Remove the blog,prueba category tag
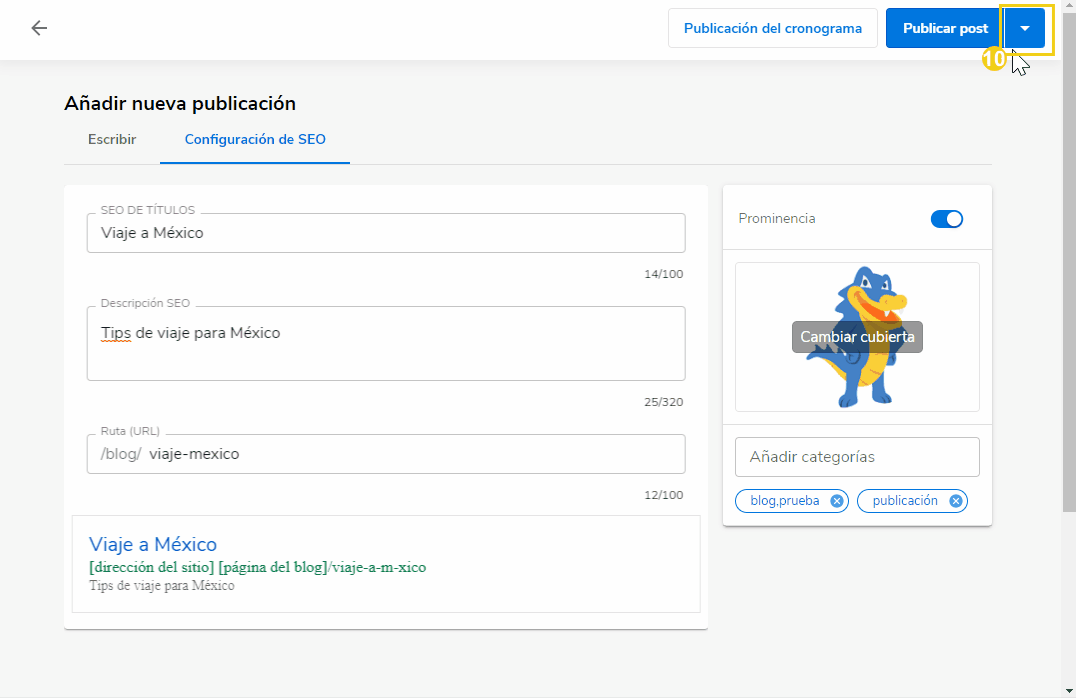Viewport: 1076px width, 698px height. [837, 501]
